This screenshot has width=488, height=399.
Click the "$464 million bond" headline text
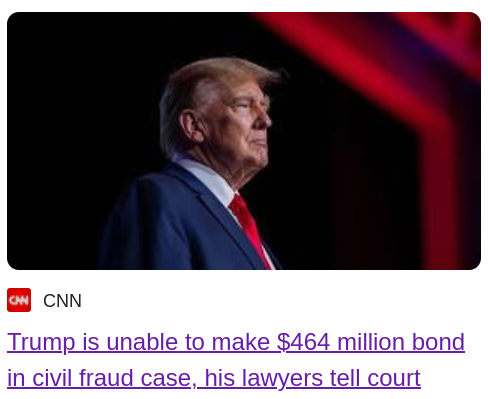pos(371,342)
